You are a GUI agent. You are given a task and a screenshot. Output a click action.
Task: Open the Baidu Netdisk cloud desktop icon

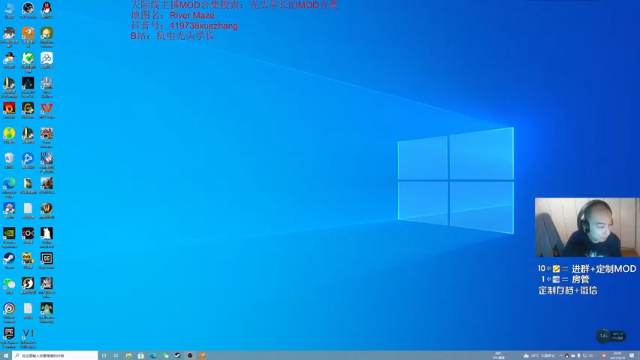coord(47,60)
